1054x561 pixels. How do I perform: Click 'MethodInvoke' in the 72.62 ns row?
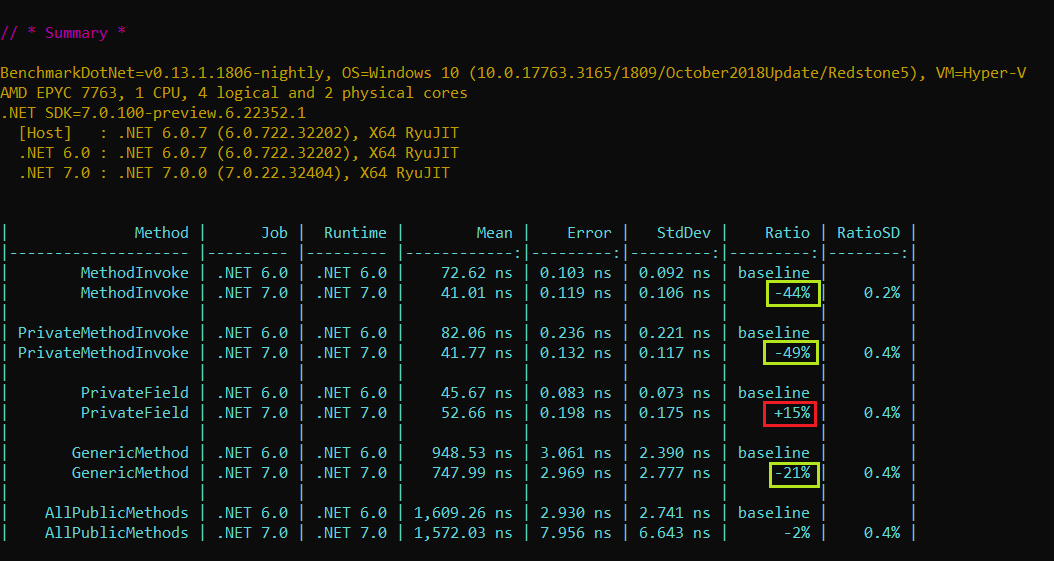tap(134, 273)
